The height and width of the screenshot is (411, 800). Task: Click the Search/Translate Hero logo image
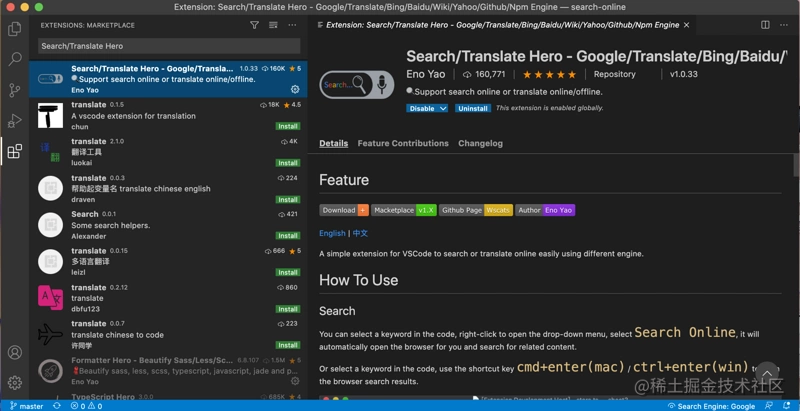click(357, 84)
